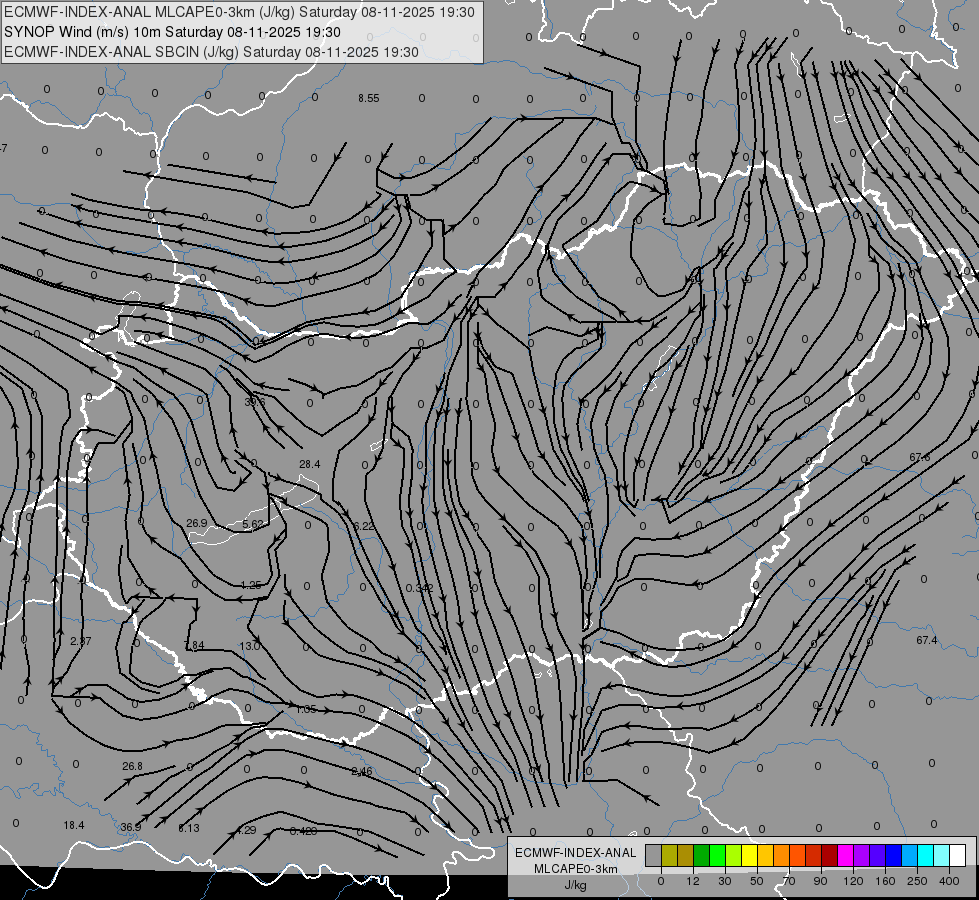Image resolution: width=979 pixels, height=900 pixels.
Task: Click the legend value '120'
Action: coord(854,881)
